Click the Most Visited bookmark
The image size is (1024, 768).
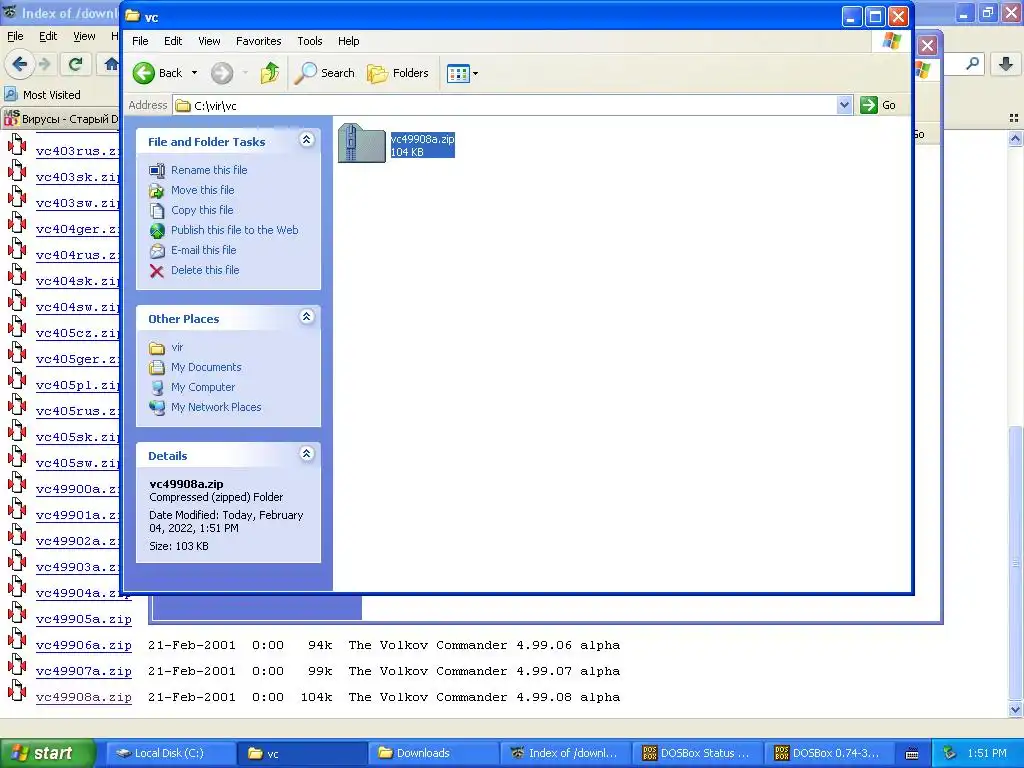coord(43,95)
